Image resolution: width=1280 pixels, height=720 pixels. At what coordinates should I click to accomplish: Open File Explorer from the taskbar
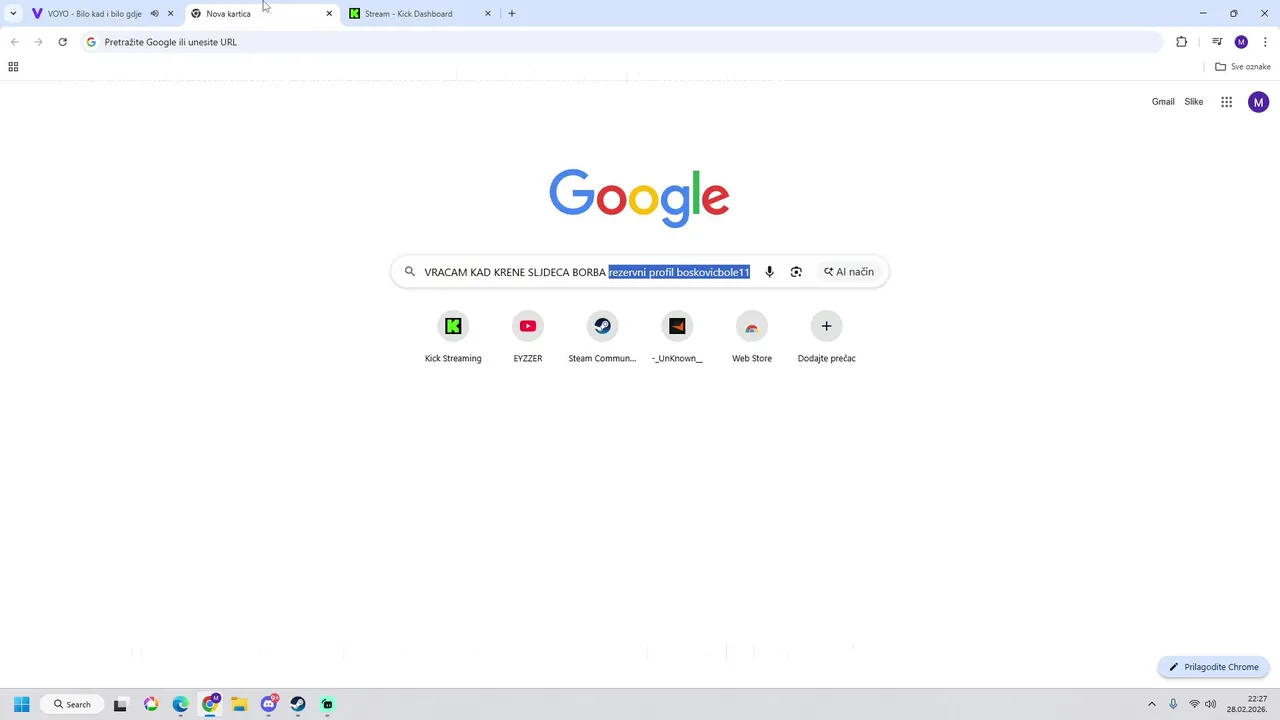click(239, 704)
